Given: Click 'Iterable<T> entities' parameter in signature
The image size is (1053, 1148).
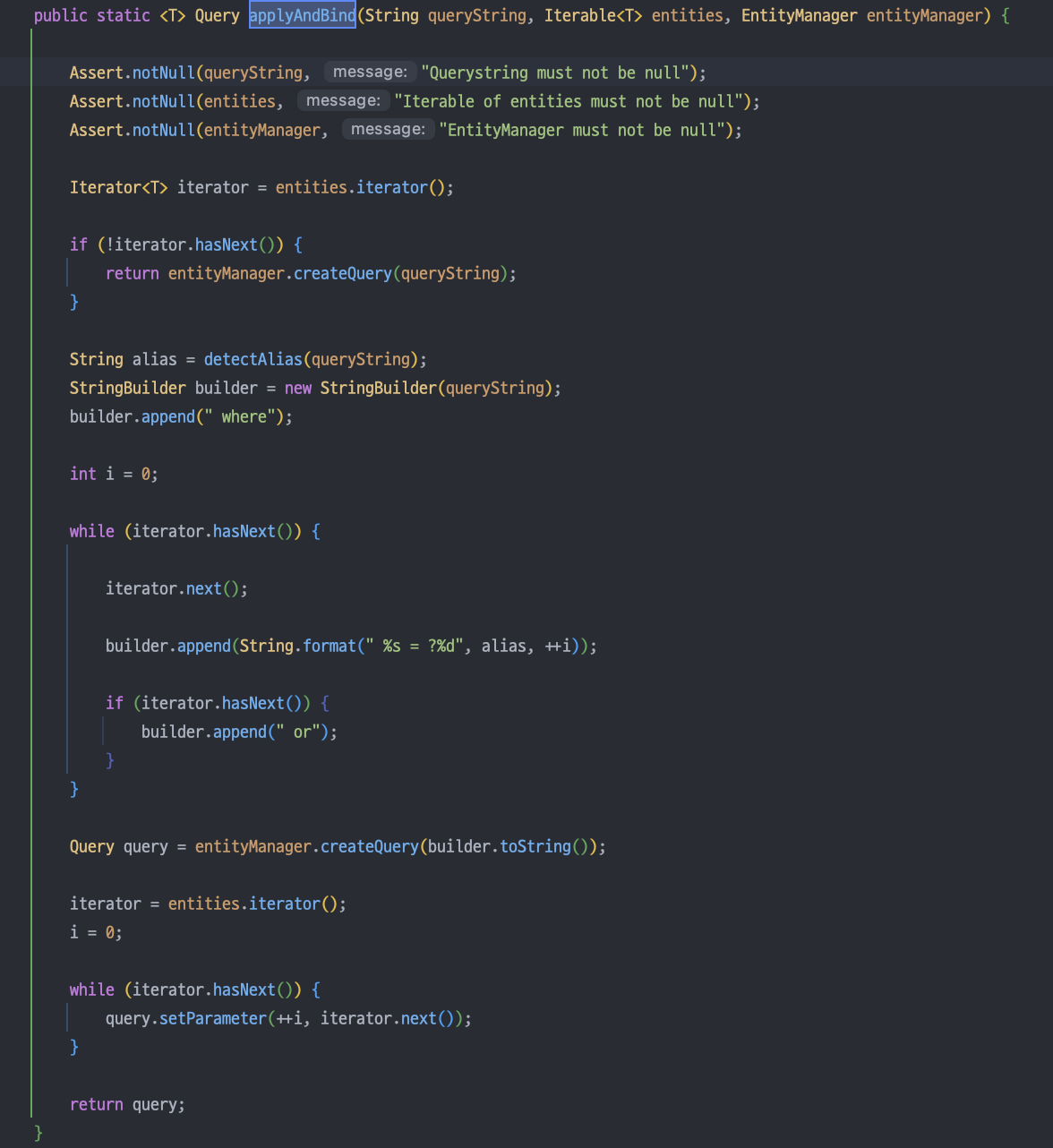Looking at the screenshot, I should click(634, 15).
